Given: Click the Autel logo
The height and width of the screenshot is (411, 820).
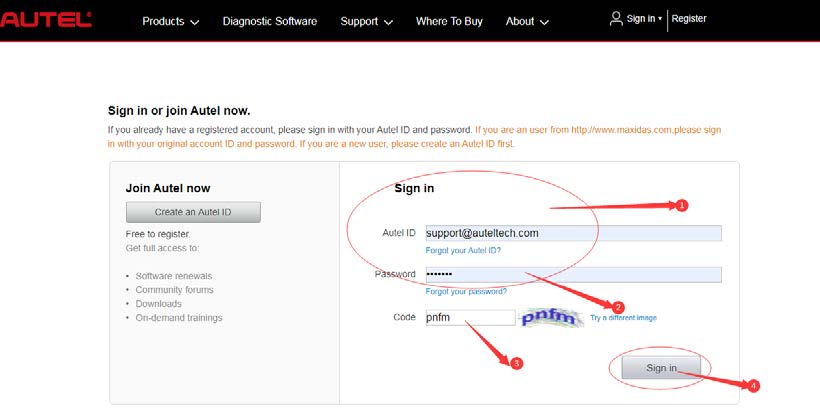Looking at the screenshot, I should 45,20.
